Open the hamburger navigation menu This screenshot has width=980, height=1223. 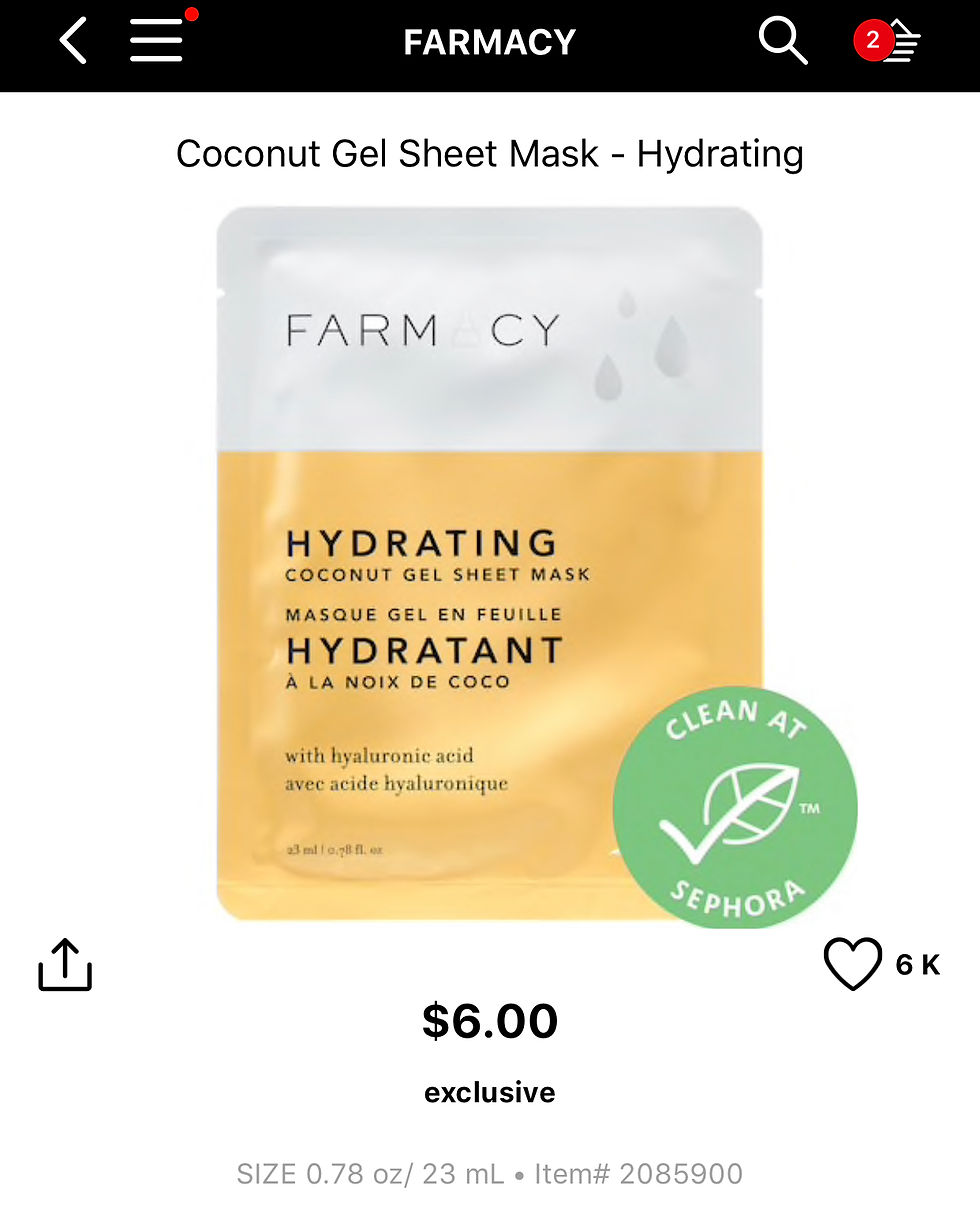click(x=156, y=42)
